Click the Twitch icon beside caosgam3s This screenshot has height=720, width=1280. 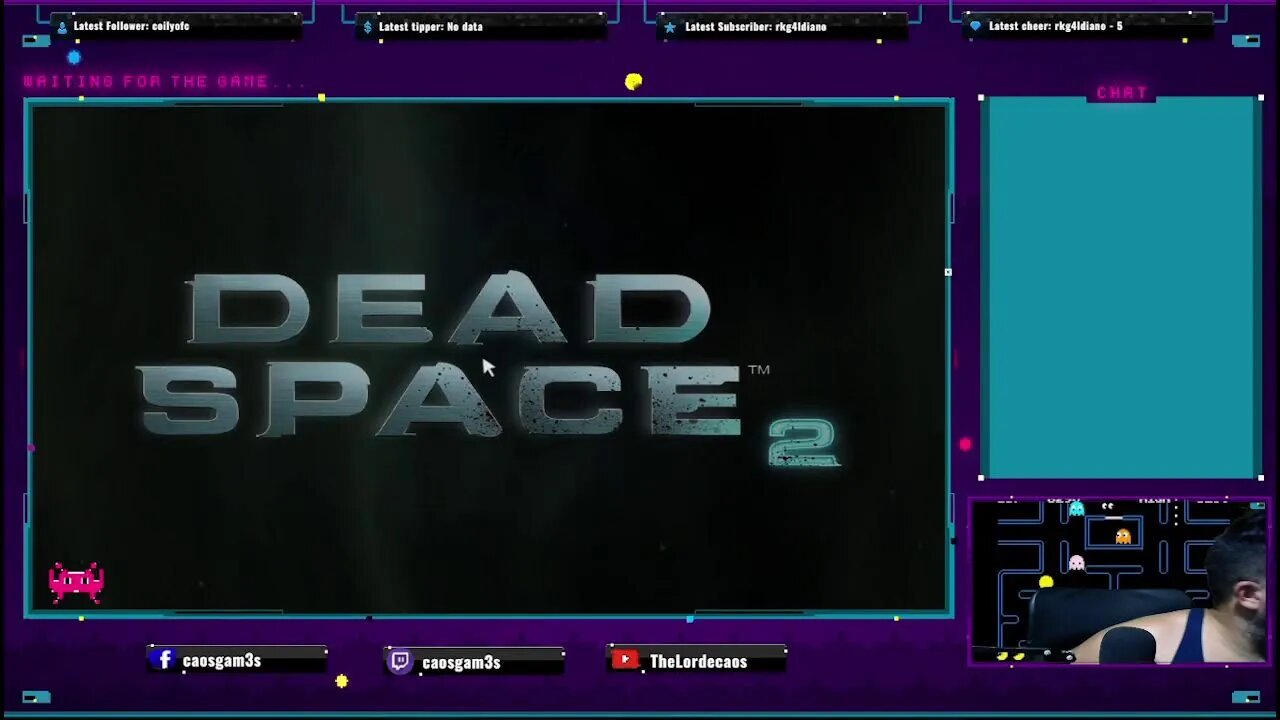tap(400, 662)
